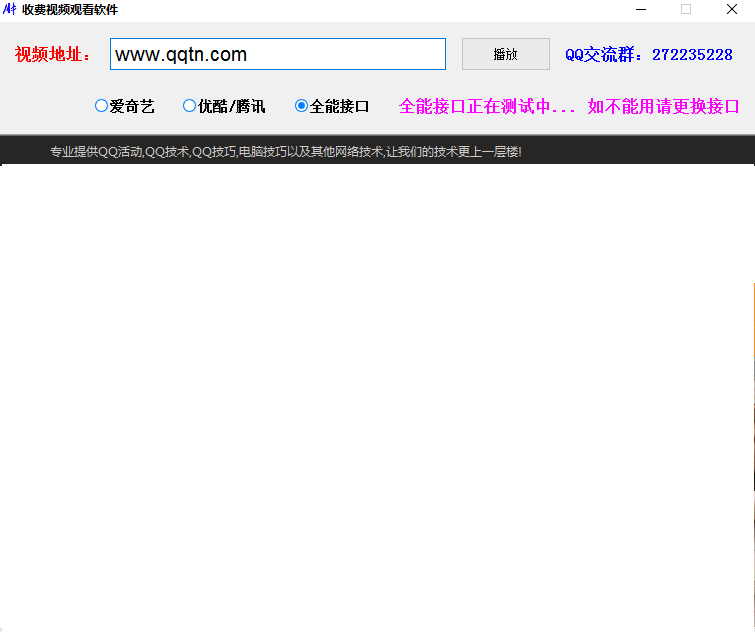755x632 pixels.
Task: Click the video address input field
Action: [x=278, y=54]
